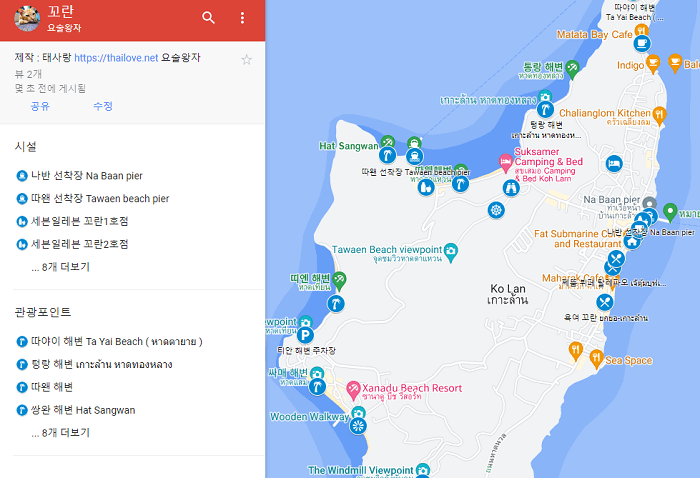Expand 8 more items under 관광포인트
The height and width of the screenshot is (478, 700).
[60, 433]
